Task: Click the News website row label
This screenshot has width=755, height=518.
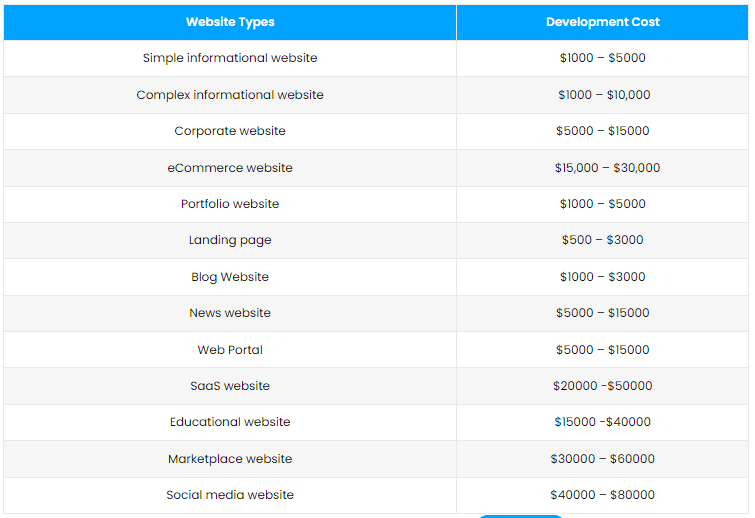Action: pos(230,313)
